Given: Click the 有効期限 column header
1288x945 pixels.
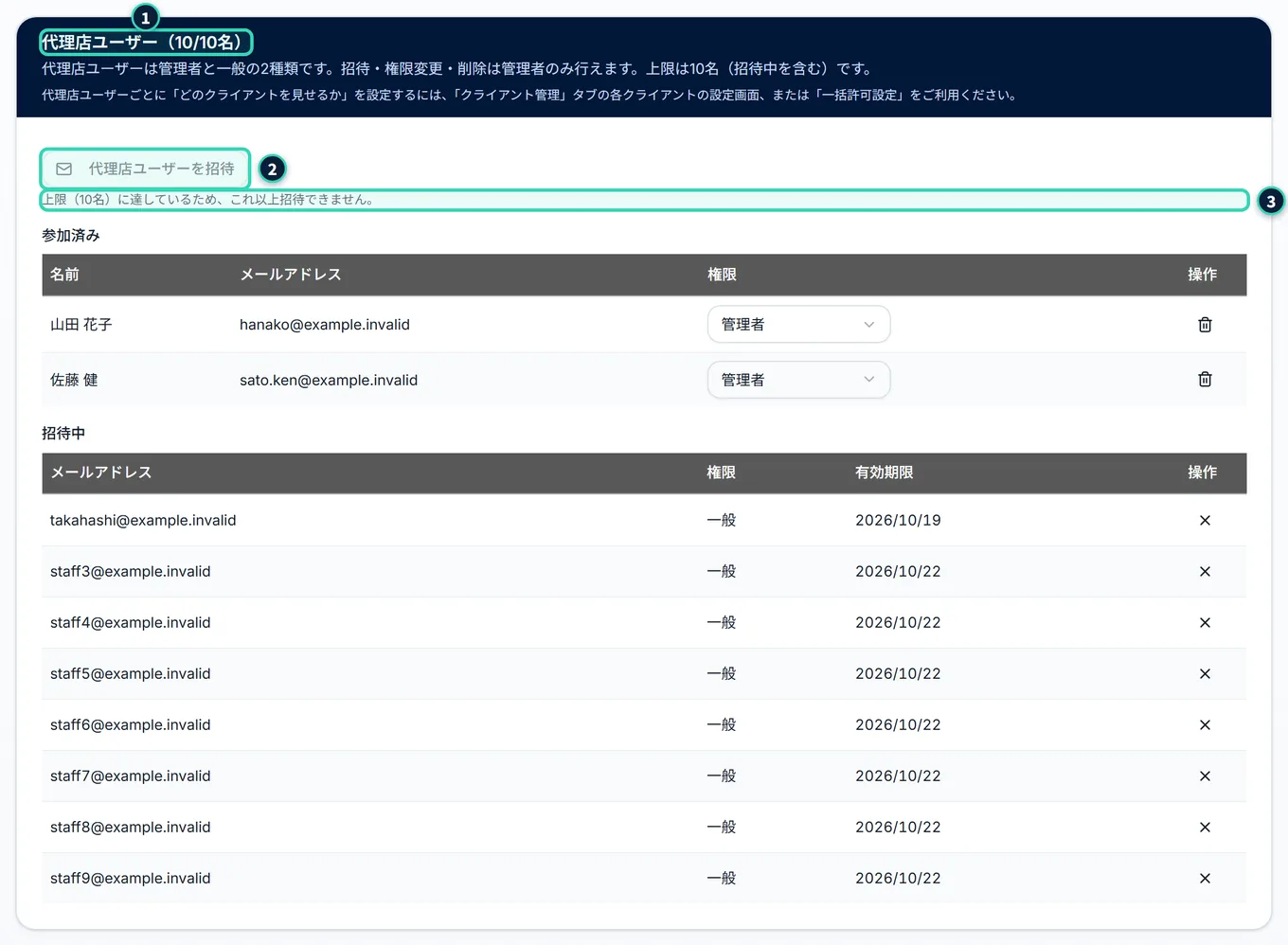Looking at the screenshot, I should [884, 472].
